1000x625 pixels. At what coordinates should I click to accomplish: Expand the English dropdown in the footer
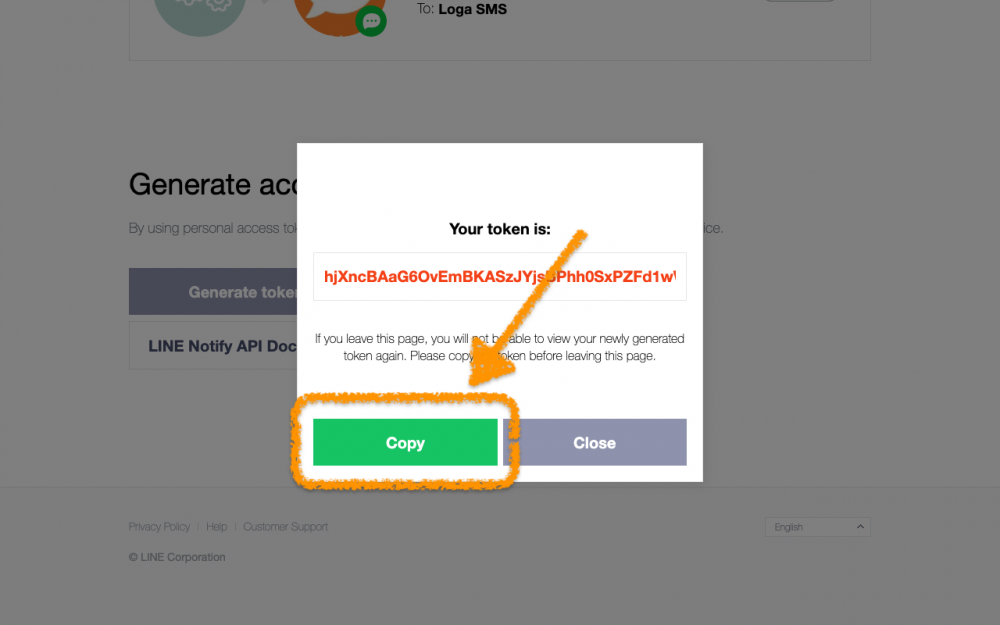[x=817, y=527]
